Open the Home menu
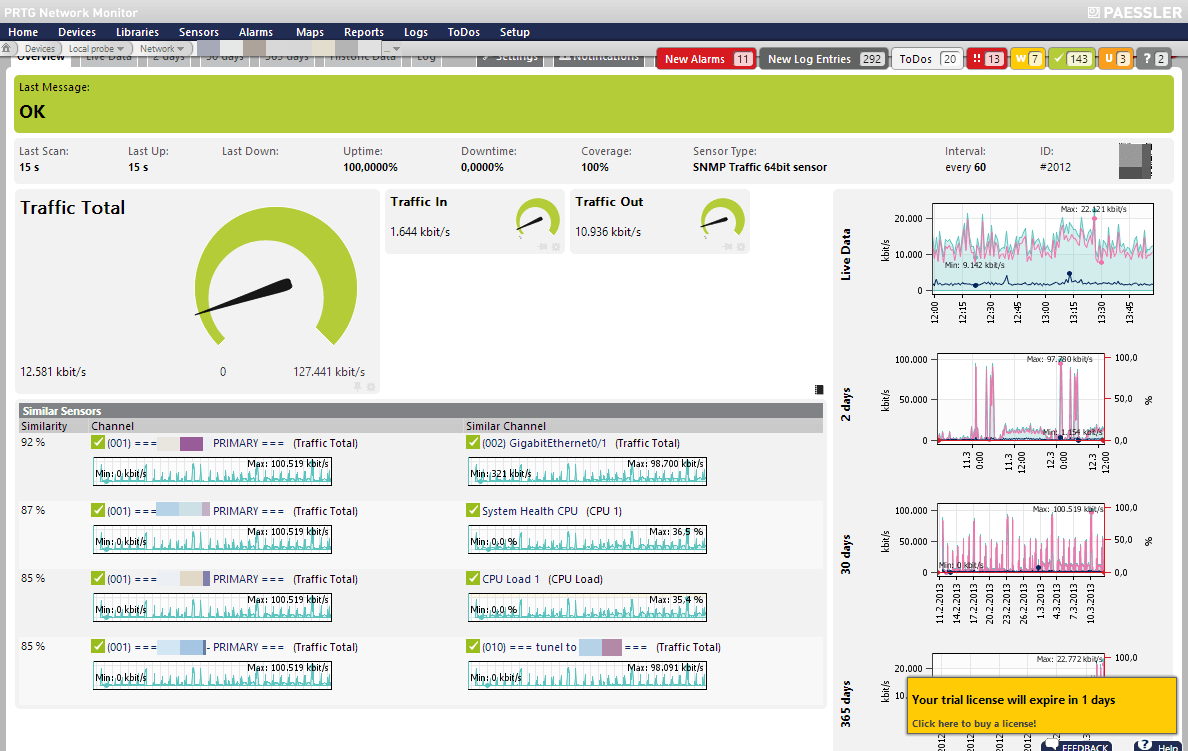Image resolution: width=1188 pixels, height=751 pixels. tap(23, 32)
